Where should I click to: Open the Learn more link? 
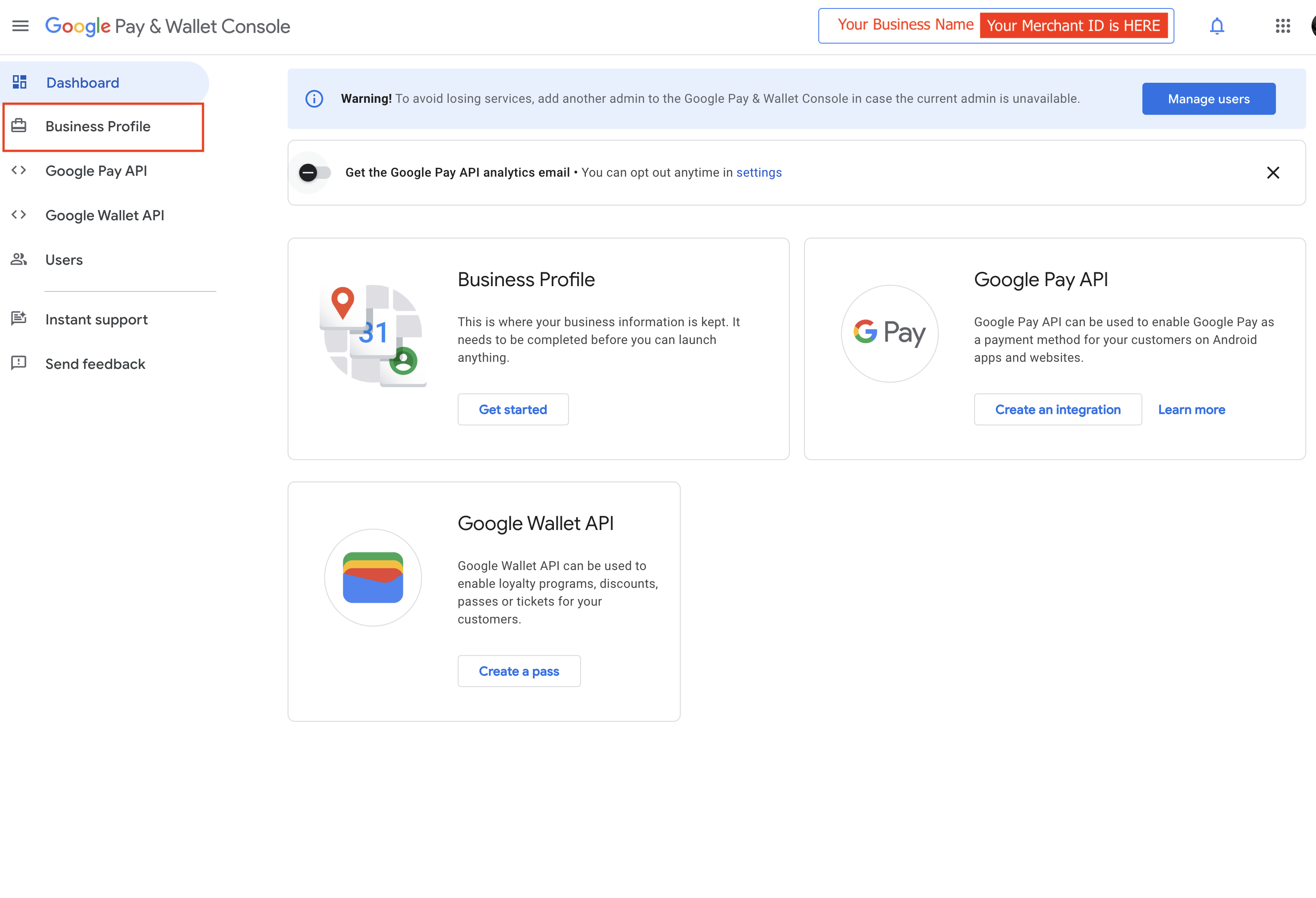pyautogui.click(x=1191, y=409)
